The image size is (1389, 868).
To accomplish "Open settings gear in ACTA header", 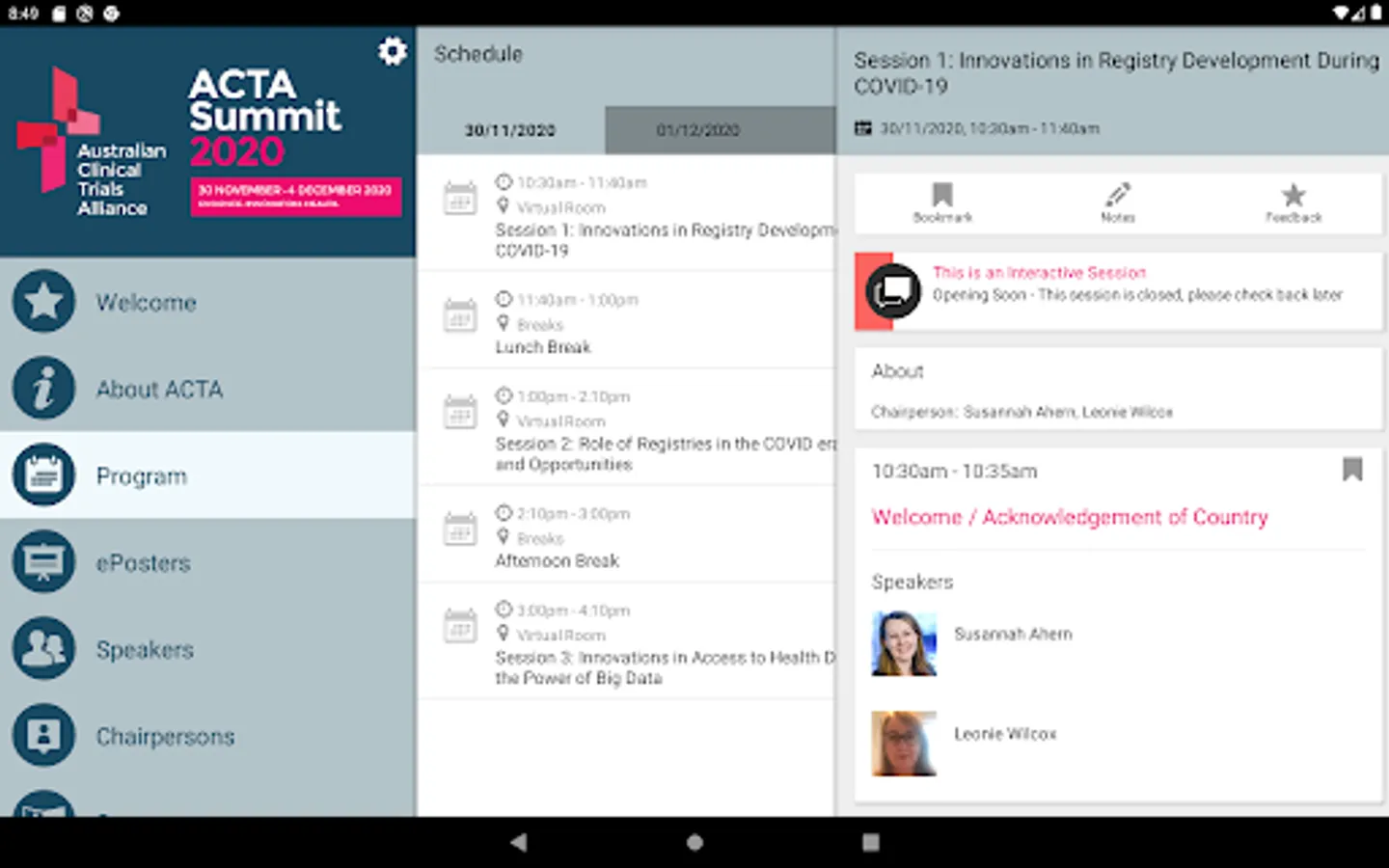I will (392, 51).
